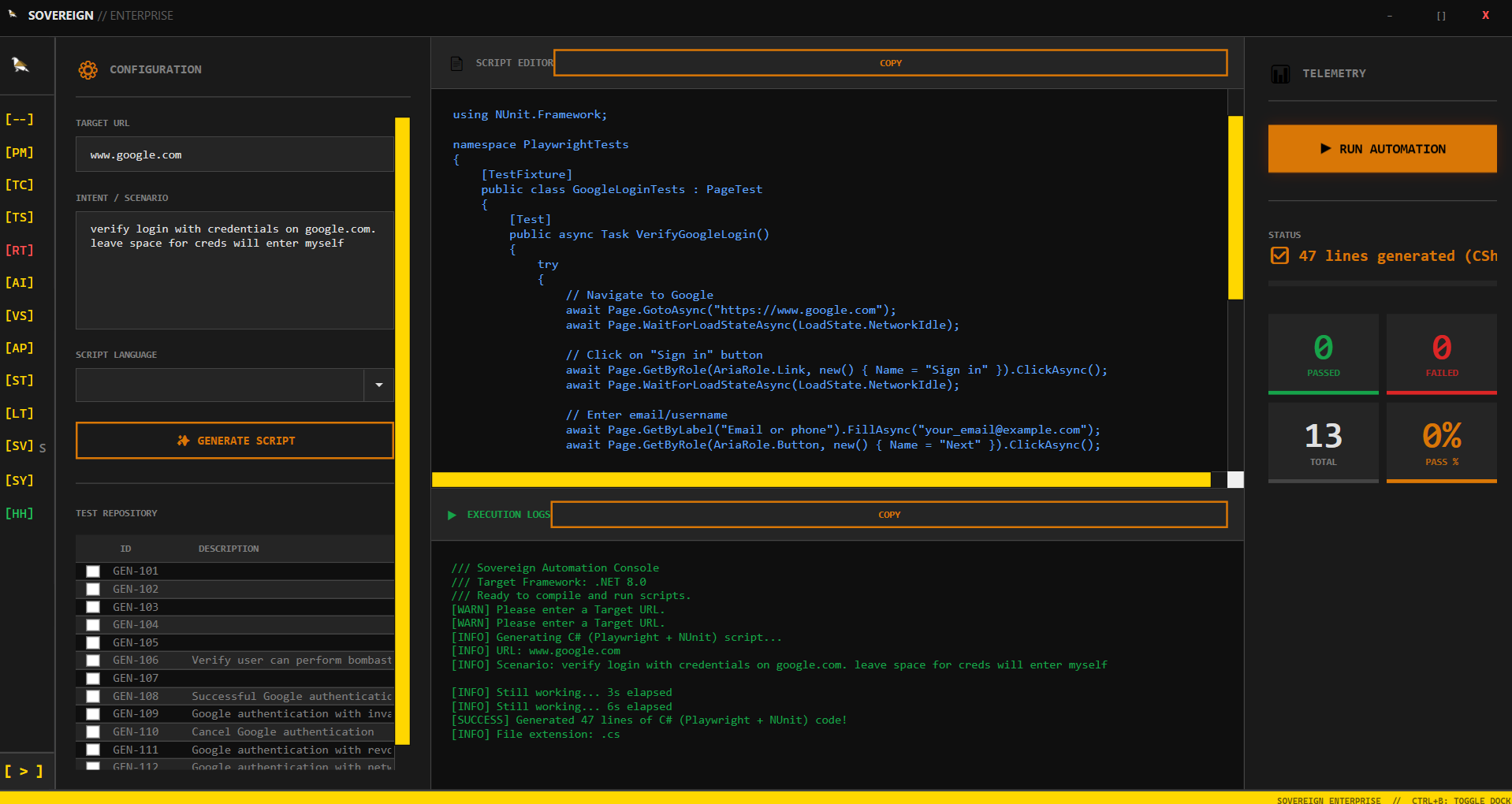Open the [--] sidebar module

(x=20, y=119)
